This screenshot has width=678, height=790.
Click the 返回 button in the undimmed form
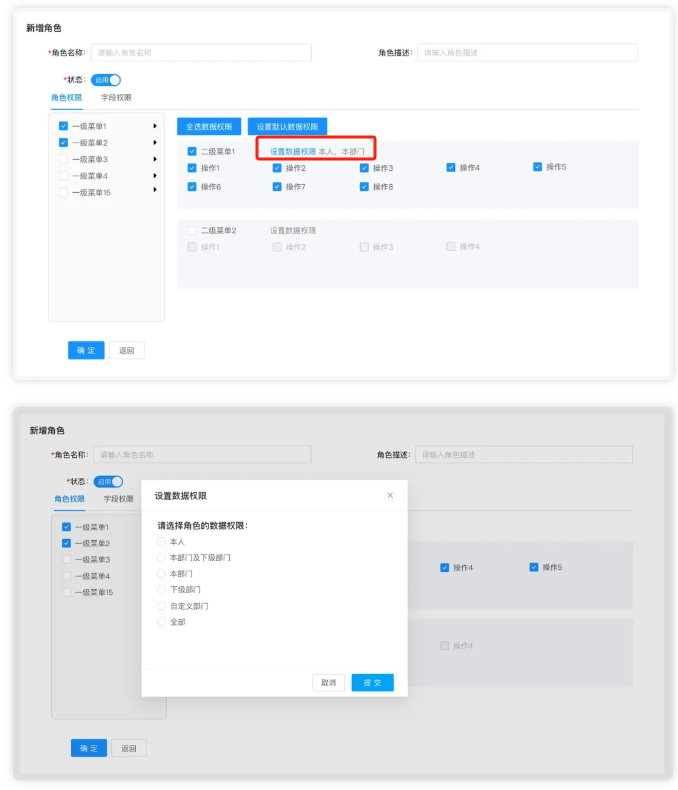click(126, 350)
